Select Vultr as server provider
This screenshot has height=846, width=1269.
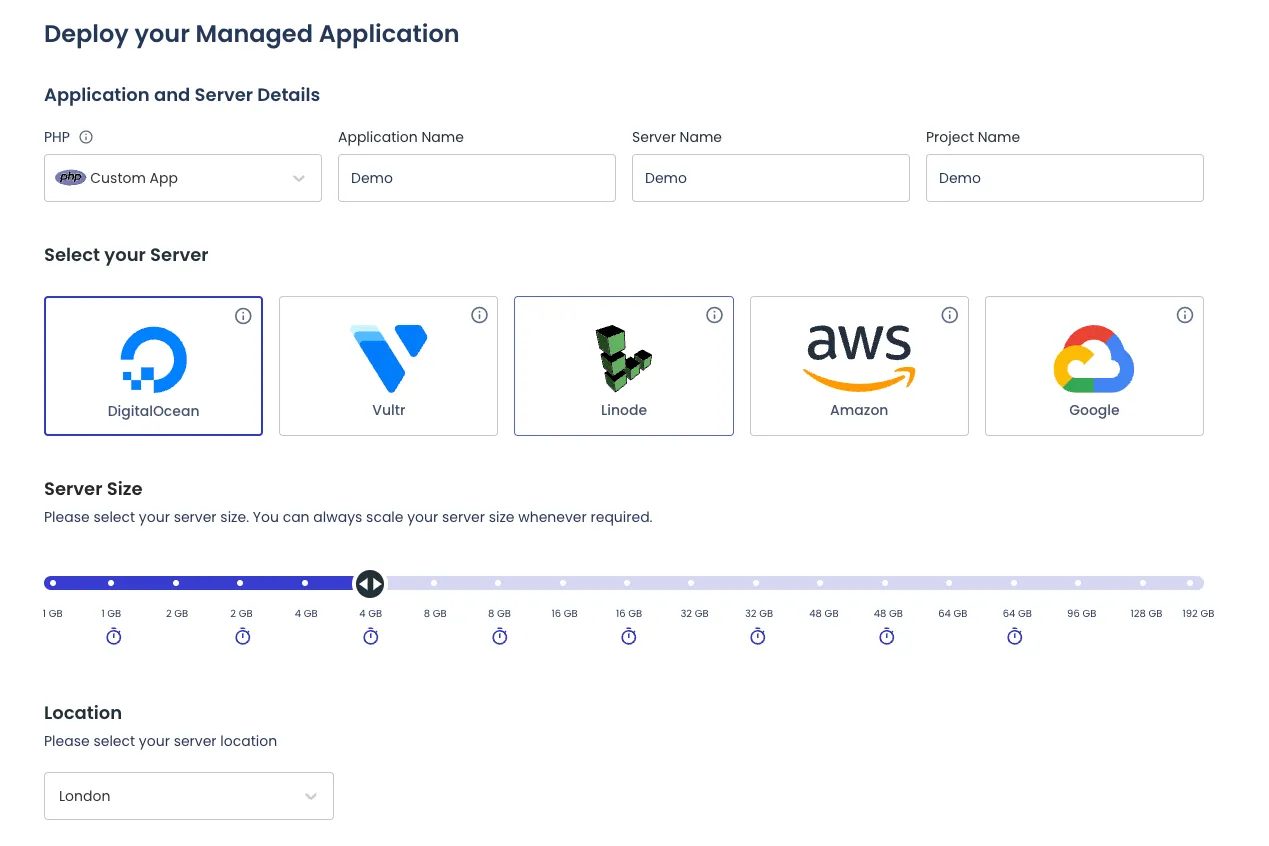[x=388, y=366]
